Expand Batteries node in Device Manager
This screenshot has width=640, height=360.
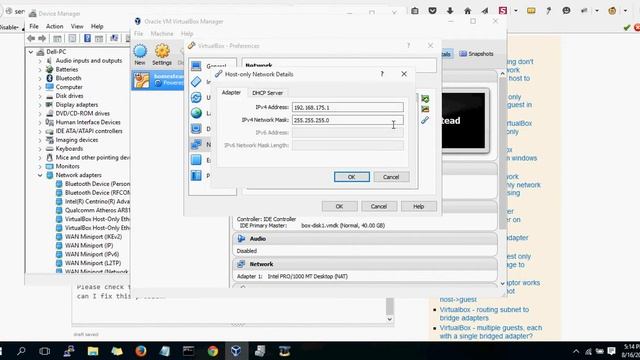(x=40, y=70)
